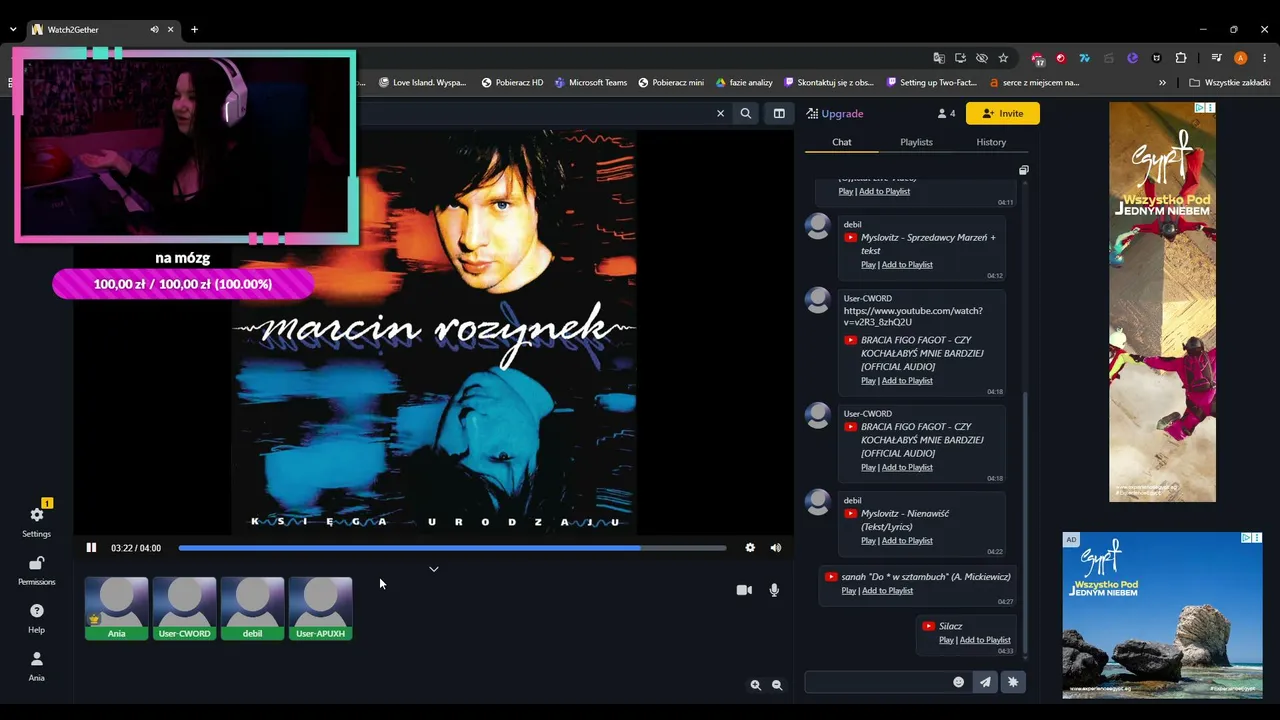Viewport: 1280px width, 720px height.
Task: Toggle webcam camera icon
Action: click(x=744, y=590)
